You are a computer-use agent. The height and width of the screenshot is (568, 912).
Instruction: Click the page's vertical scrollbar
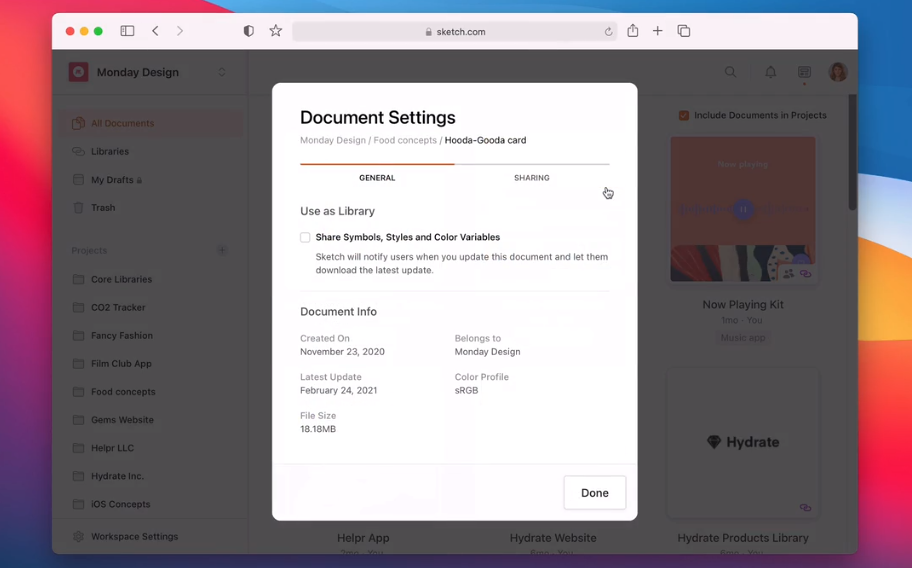pyautogui.click(x=852, y=152)
